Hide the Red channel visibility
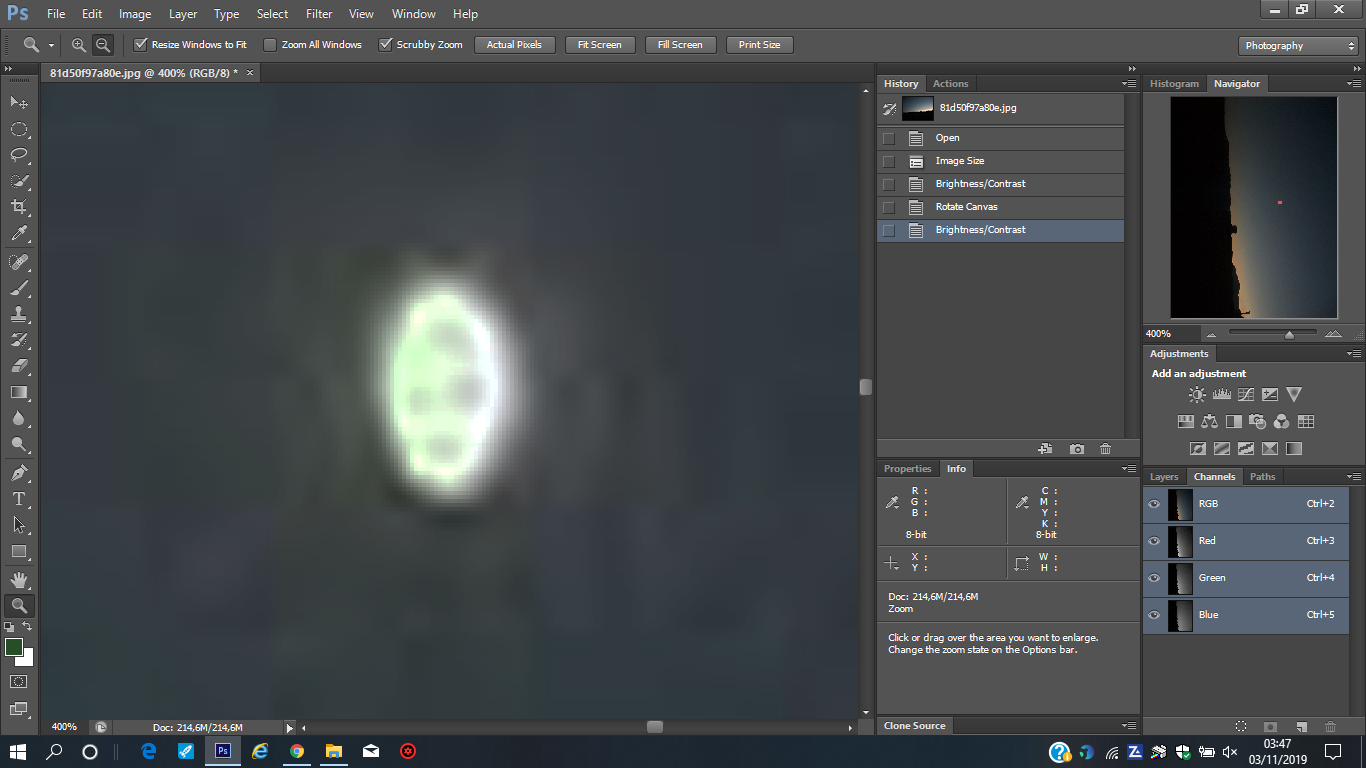1366x768 pixels. (1154, 541)
